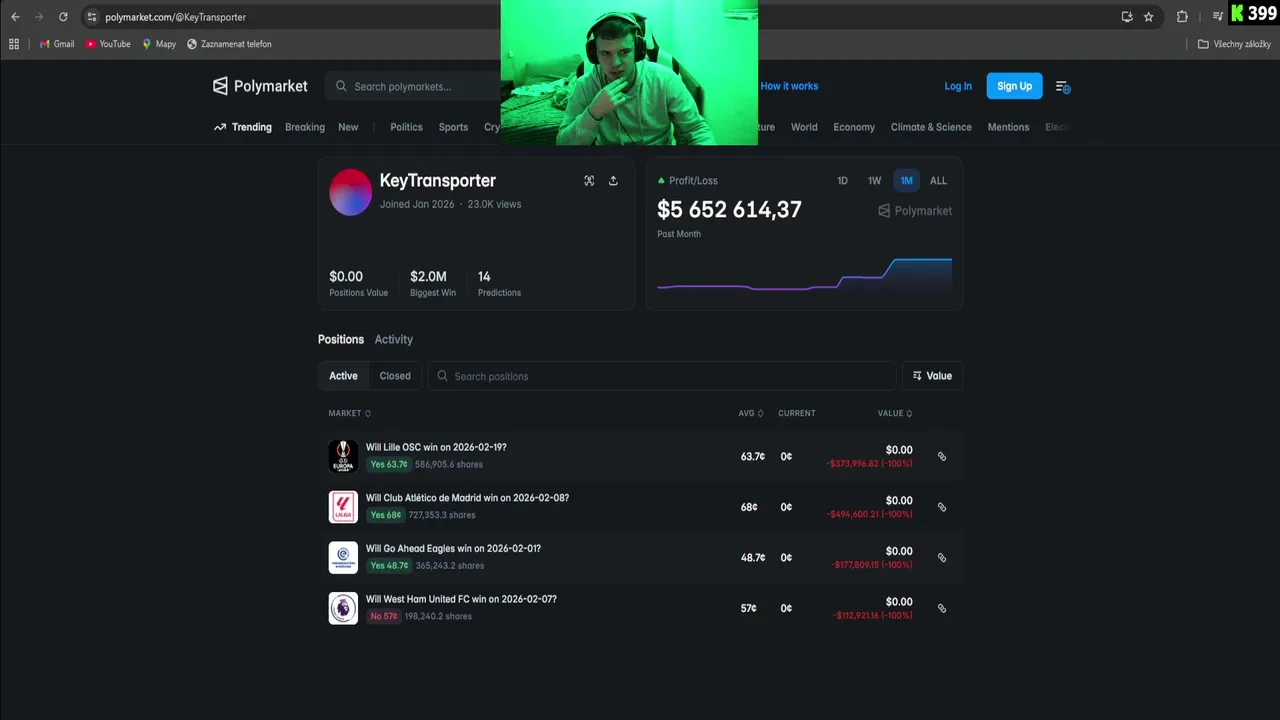Open Will Go Ahead Eagles win market
The height and width of the screenshot is (720, 1280).
point(453,549)
